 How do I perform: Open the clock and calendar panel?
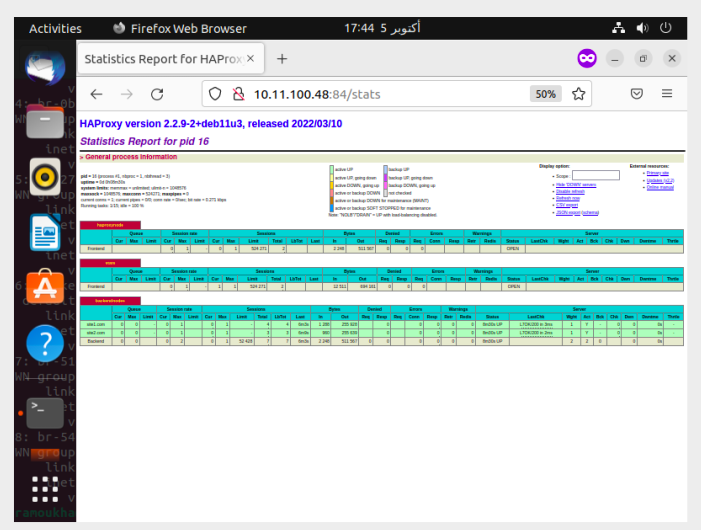pyautogui.click(x=382, y=28)
